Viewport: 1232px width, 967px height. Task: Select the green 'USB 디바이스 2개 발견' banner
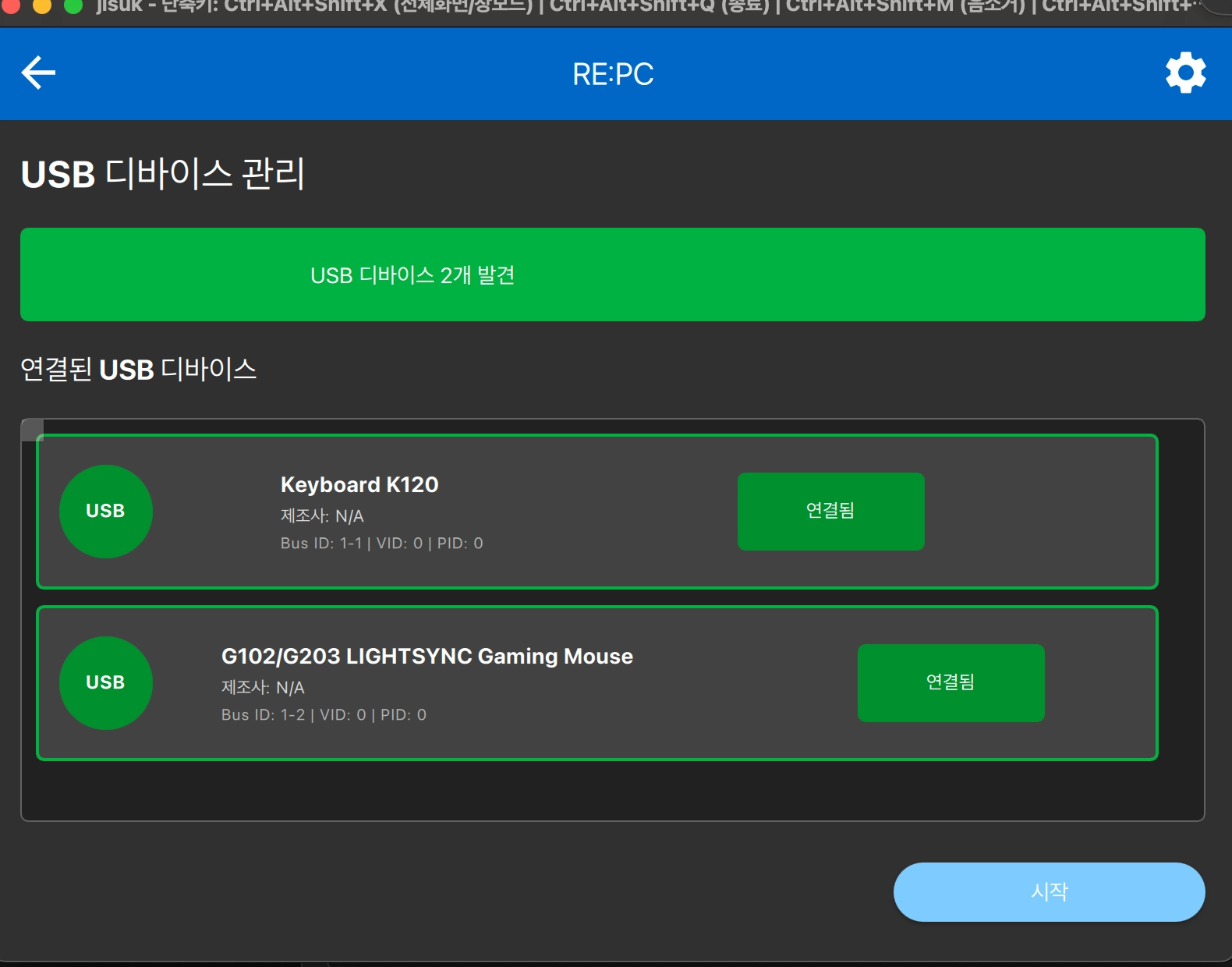pyautogui.click(x=613, y=275)
